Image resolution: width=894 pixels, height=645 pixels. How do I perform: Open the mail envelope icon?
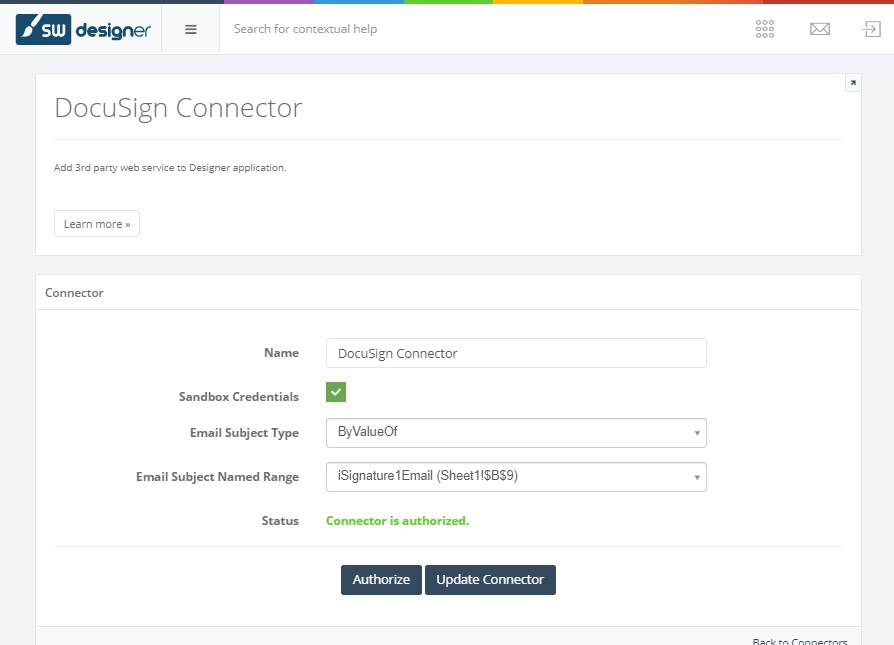pos(820,29)
